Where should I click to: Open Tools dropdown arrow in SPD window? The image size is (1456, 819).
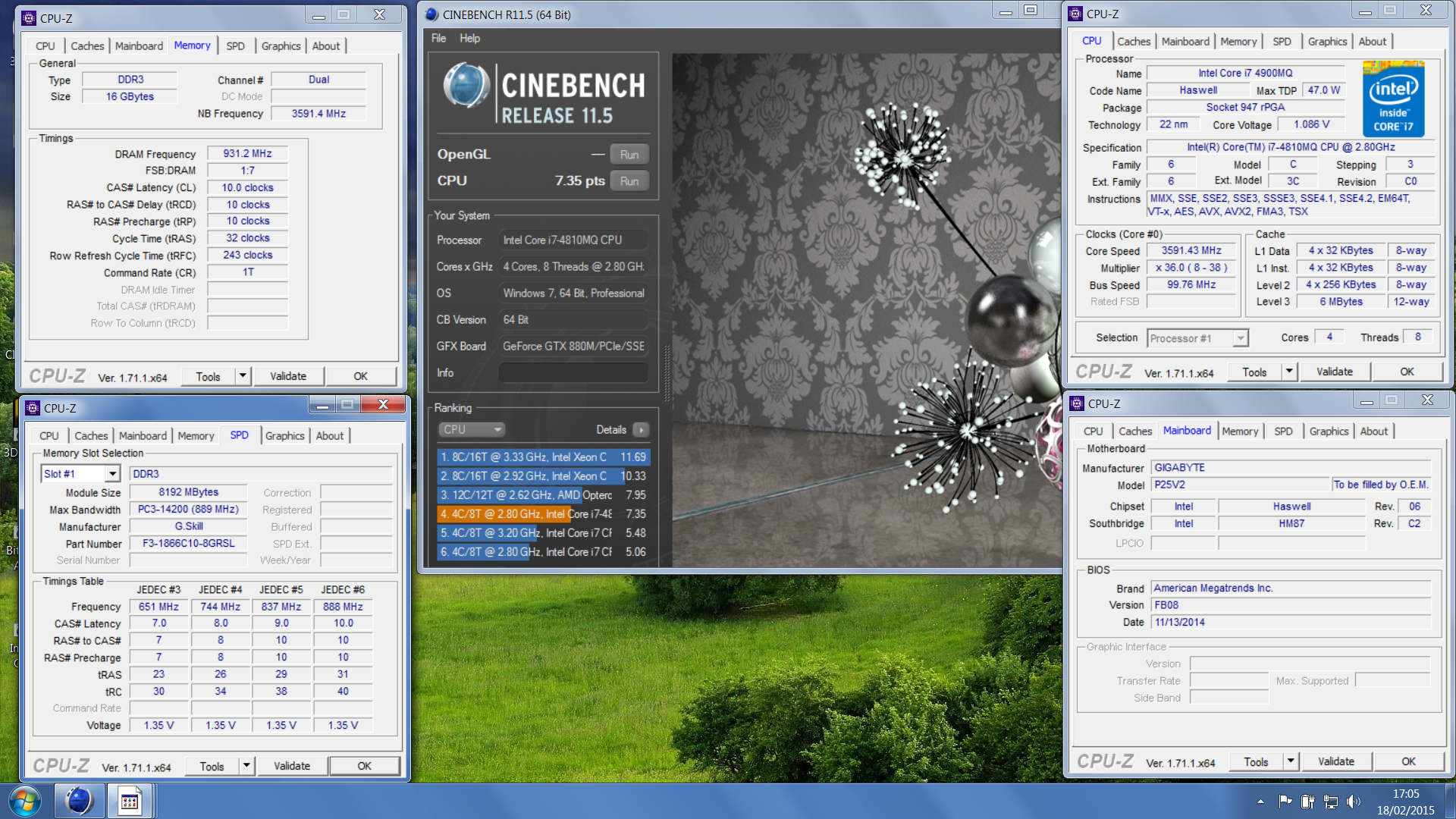246,765
